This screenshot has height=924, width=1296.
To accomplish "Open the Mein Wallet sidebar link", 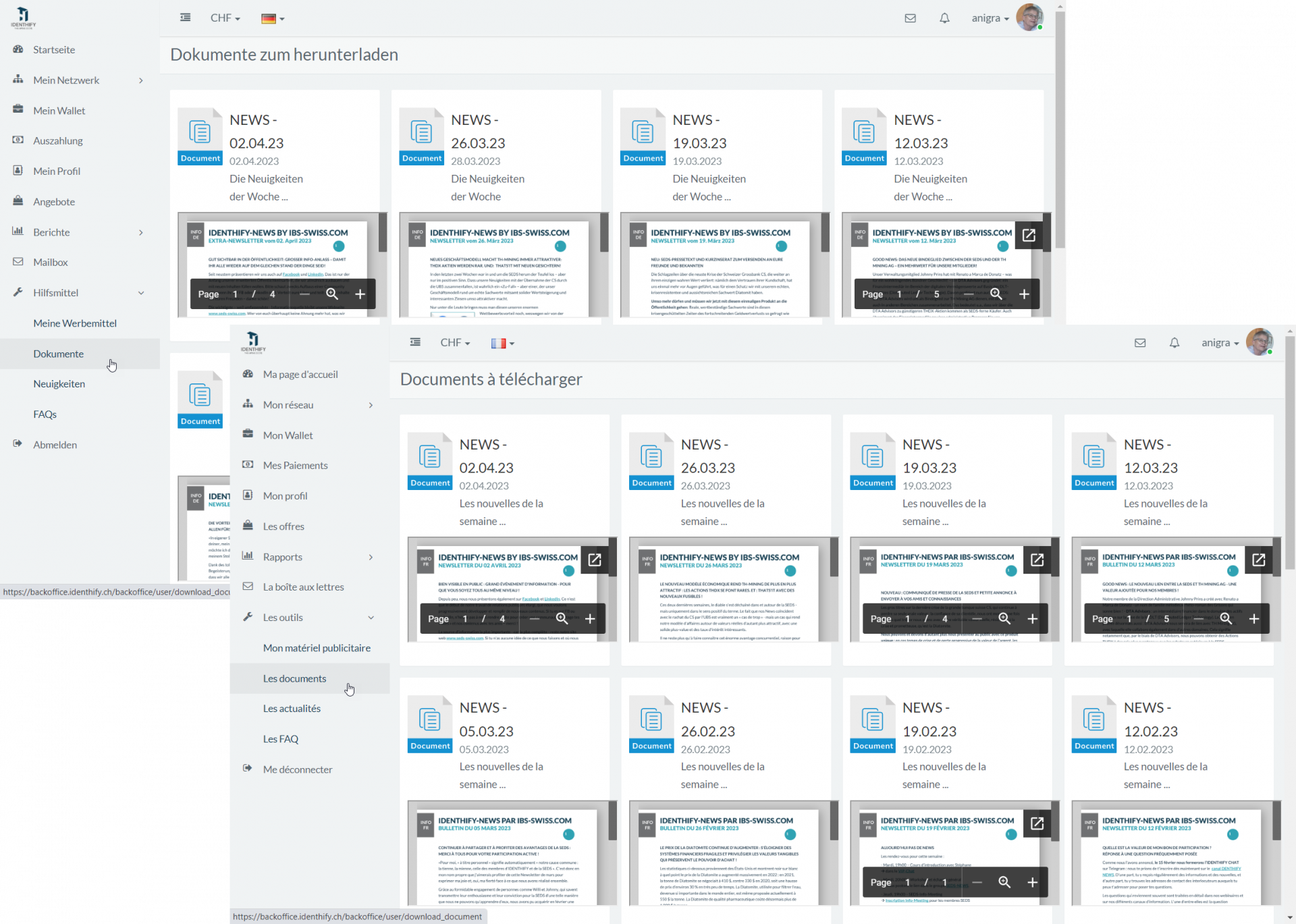I will [59, 111].
